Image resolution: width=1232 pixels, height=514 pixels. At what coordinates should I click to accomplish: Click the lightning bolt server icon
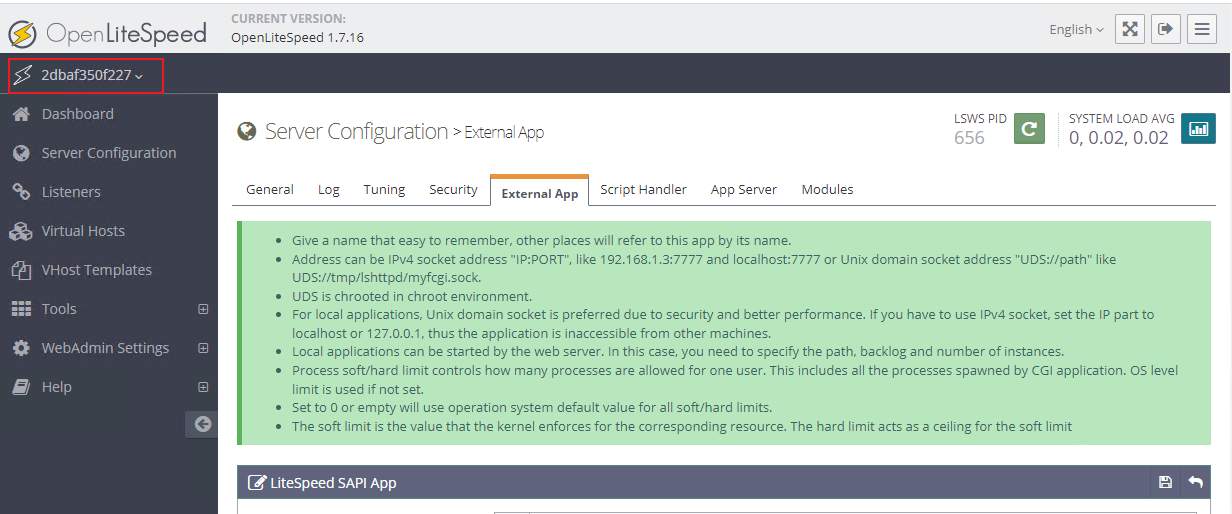click(22, 75)
